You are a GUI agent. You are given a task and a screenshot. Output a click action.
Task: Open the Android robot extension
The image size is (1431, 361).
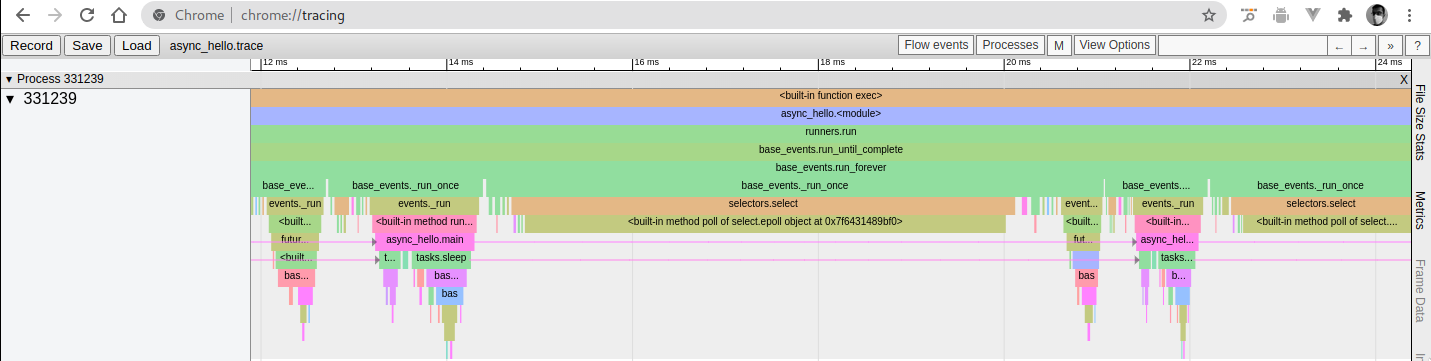1280,15
